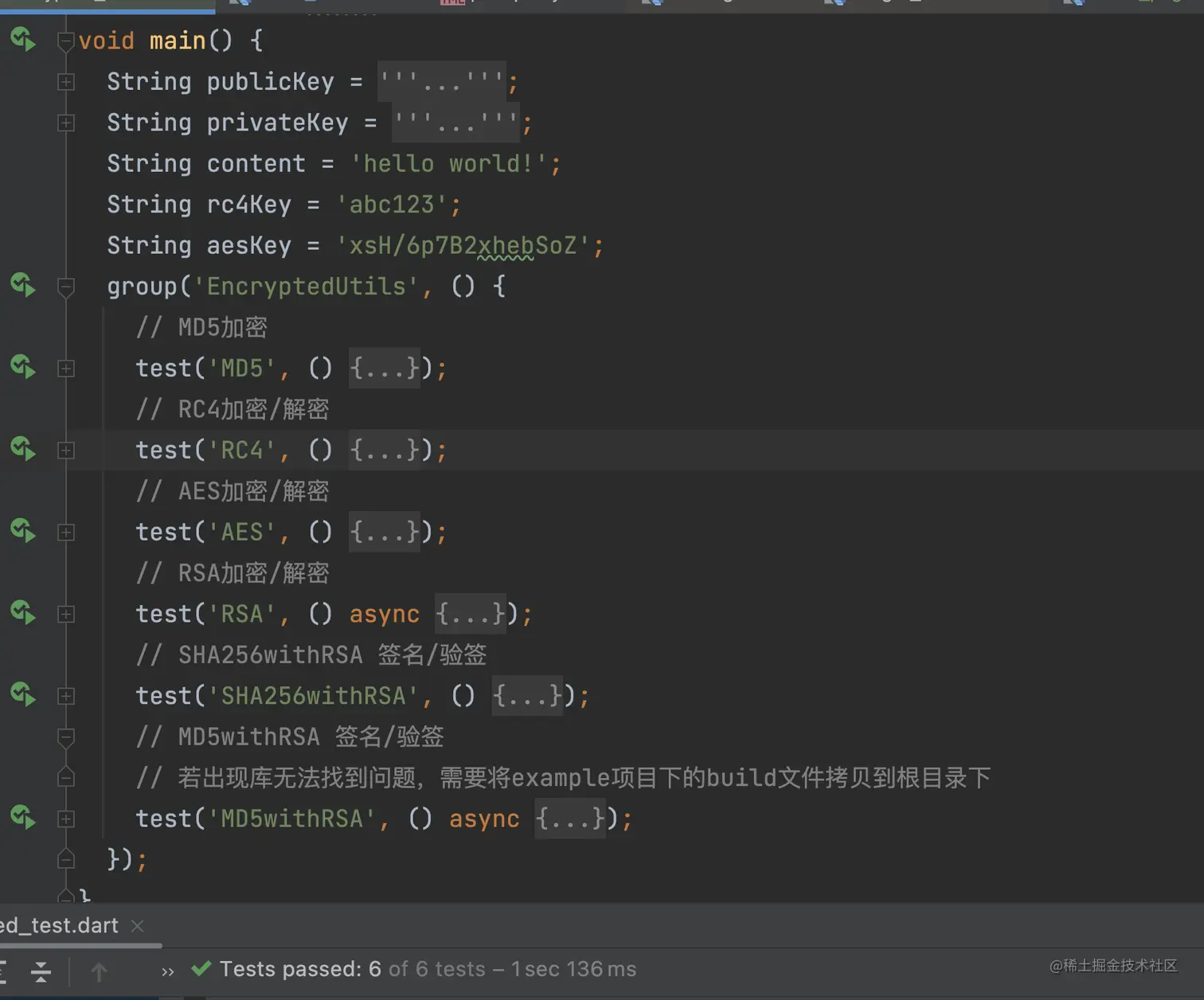Expand the SHA256withRSA test fold marker
1204x1000 pixels.
click(66, 697)
